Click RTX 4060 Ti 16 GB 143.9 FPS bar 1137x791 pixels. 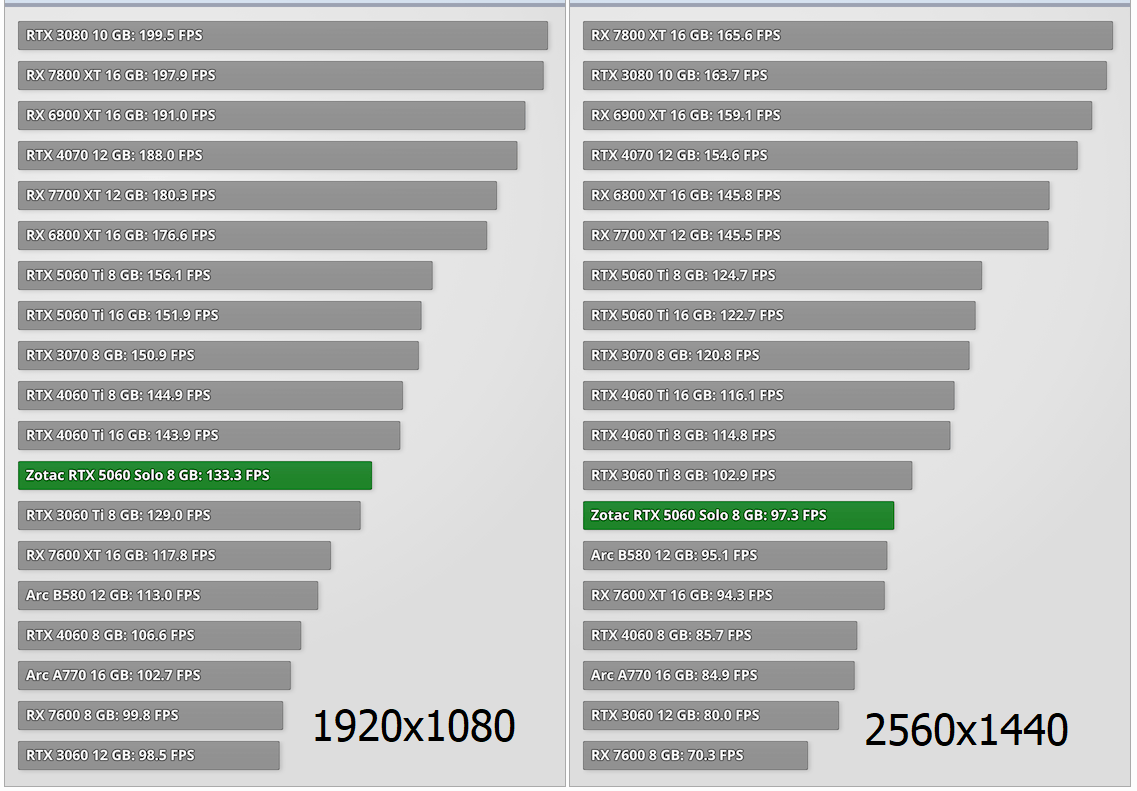(209, 435)
